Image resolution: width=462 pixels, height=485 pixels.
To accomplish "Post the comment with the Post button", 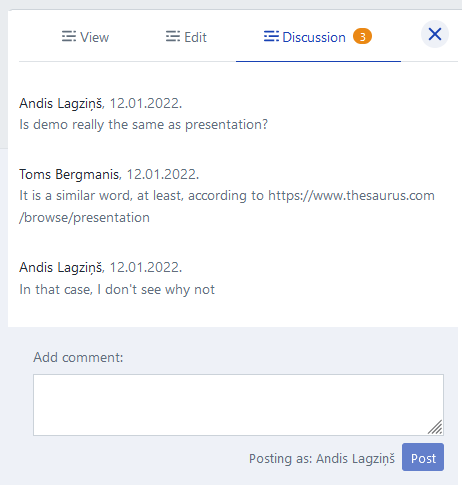I will click(x=423, y=457).
